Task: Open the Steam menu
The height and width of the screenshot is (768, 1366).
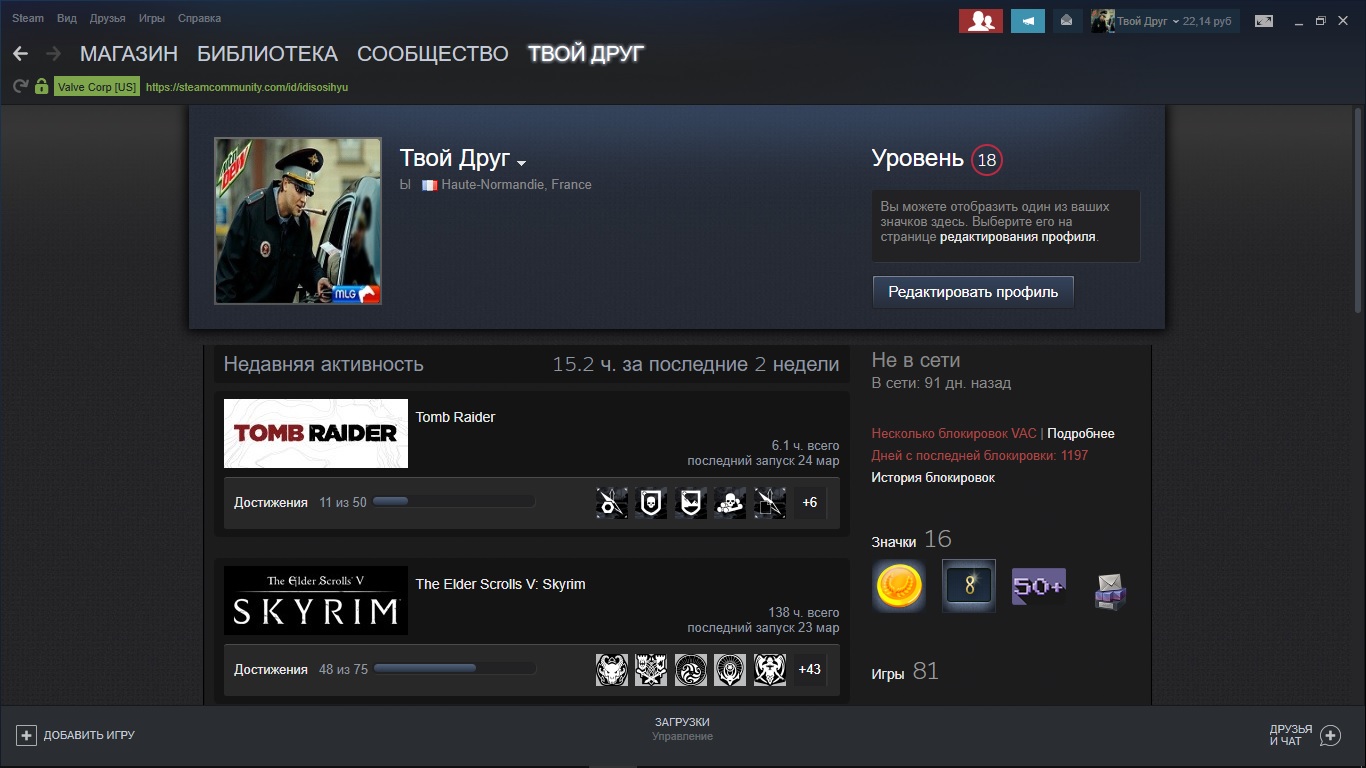Action: point(28,18)
